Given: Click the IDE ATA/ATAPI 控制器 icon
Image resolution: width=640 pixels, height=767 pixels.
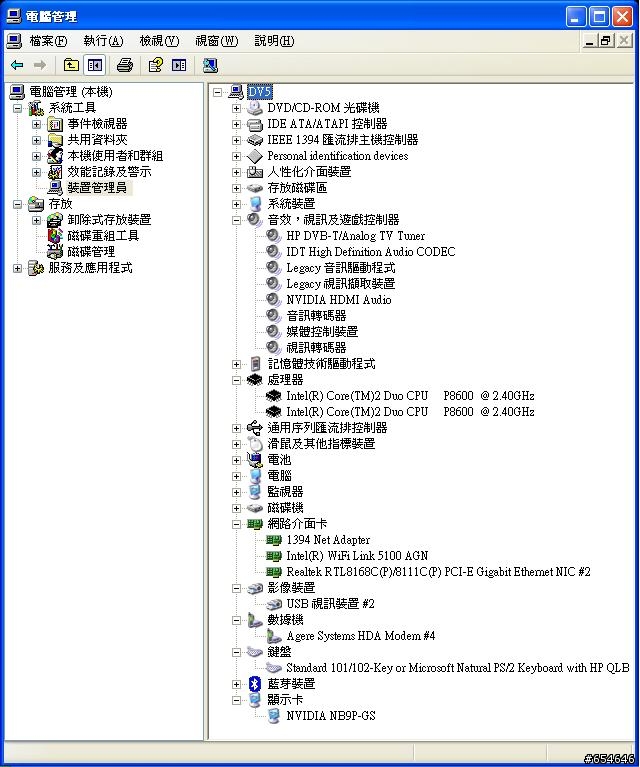Looking at the screenshot, I should [x=255, y=124].
